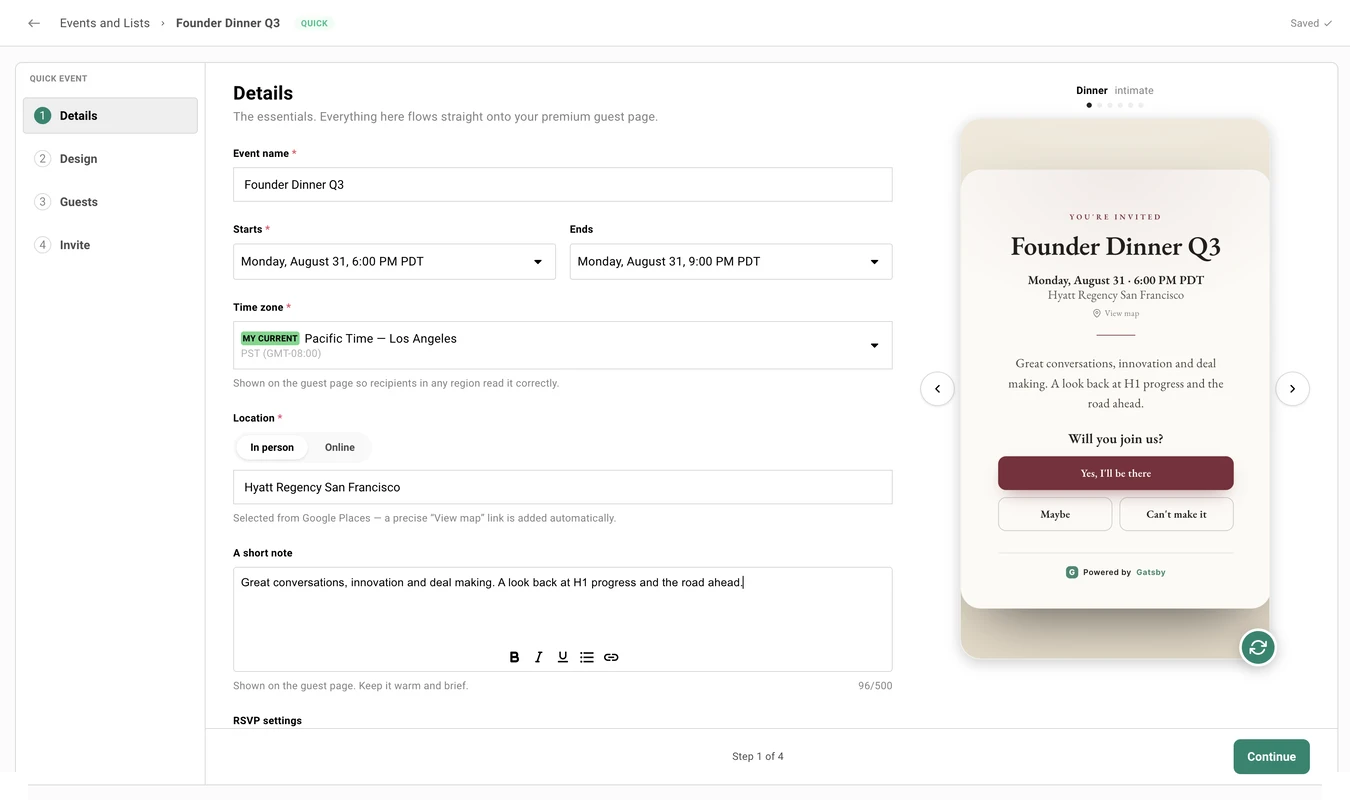Show previous preview design arrow

click(x=937, y=389)
